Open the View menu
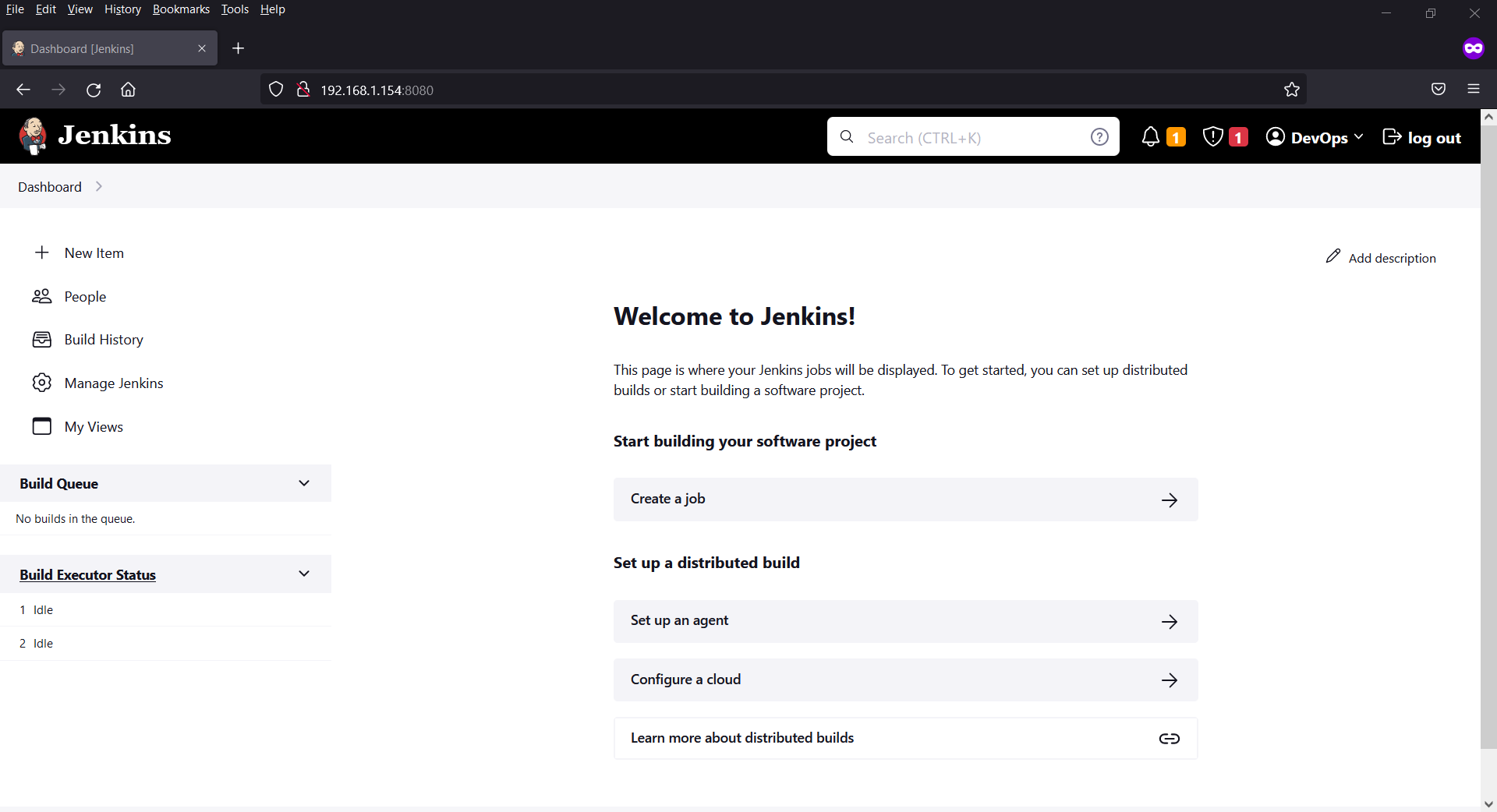1497x812 pixels. coord(80,9)
